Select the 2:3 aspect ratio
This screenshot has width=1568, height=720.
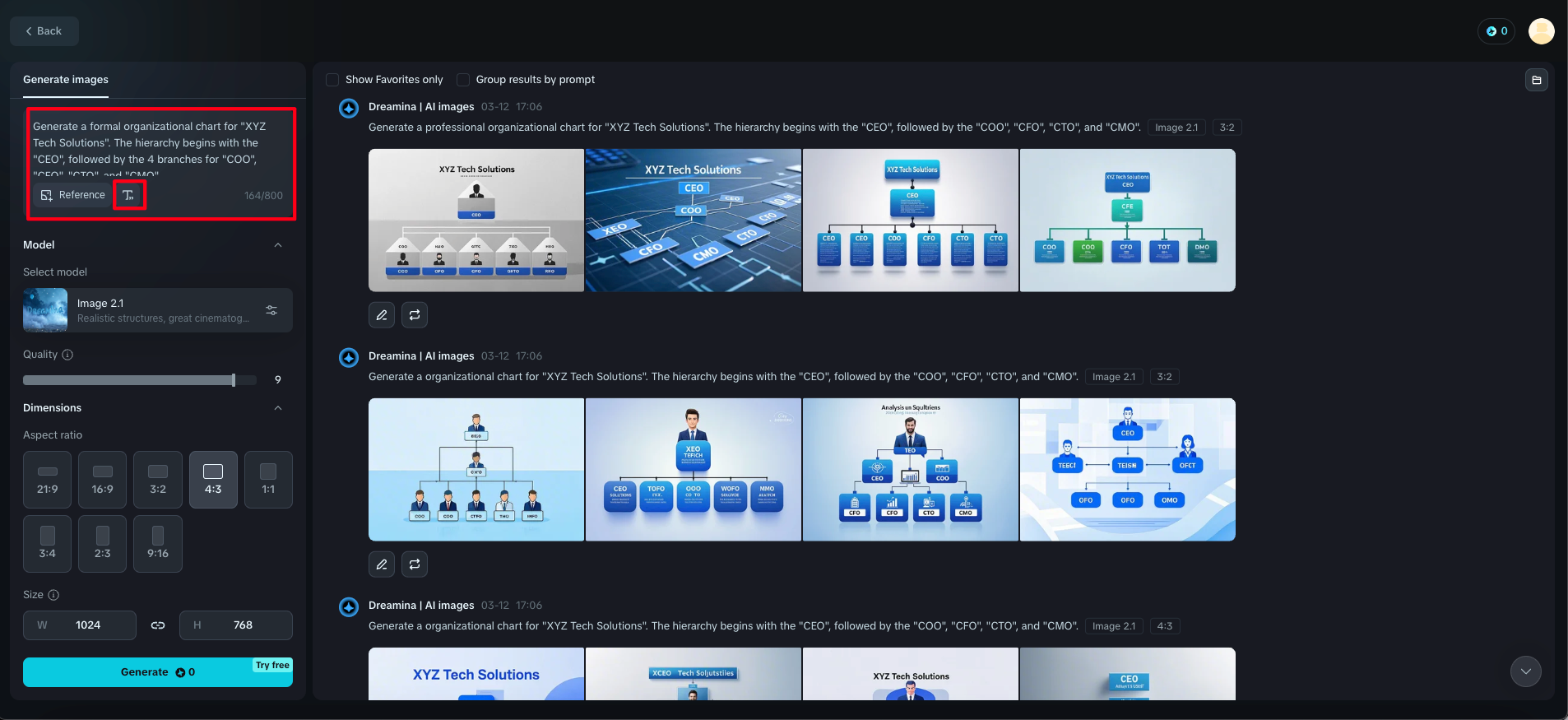[x=103, y=544]
